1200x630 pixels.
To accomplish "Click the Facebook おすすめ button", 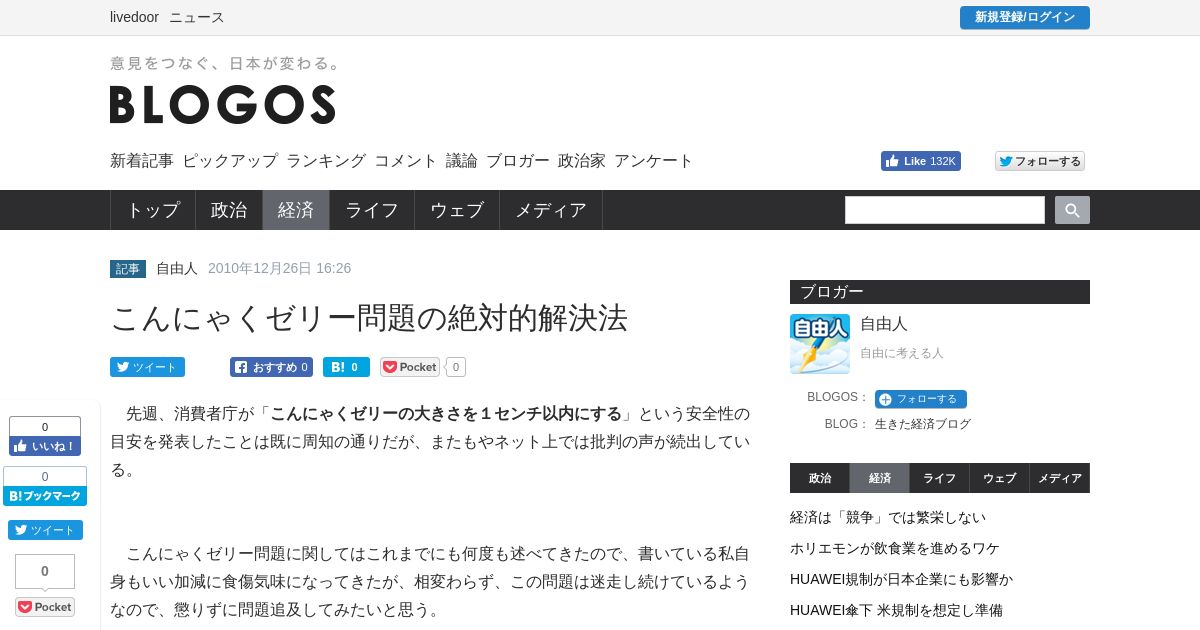I will (x=271, y=367).
